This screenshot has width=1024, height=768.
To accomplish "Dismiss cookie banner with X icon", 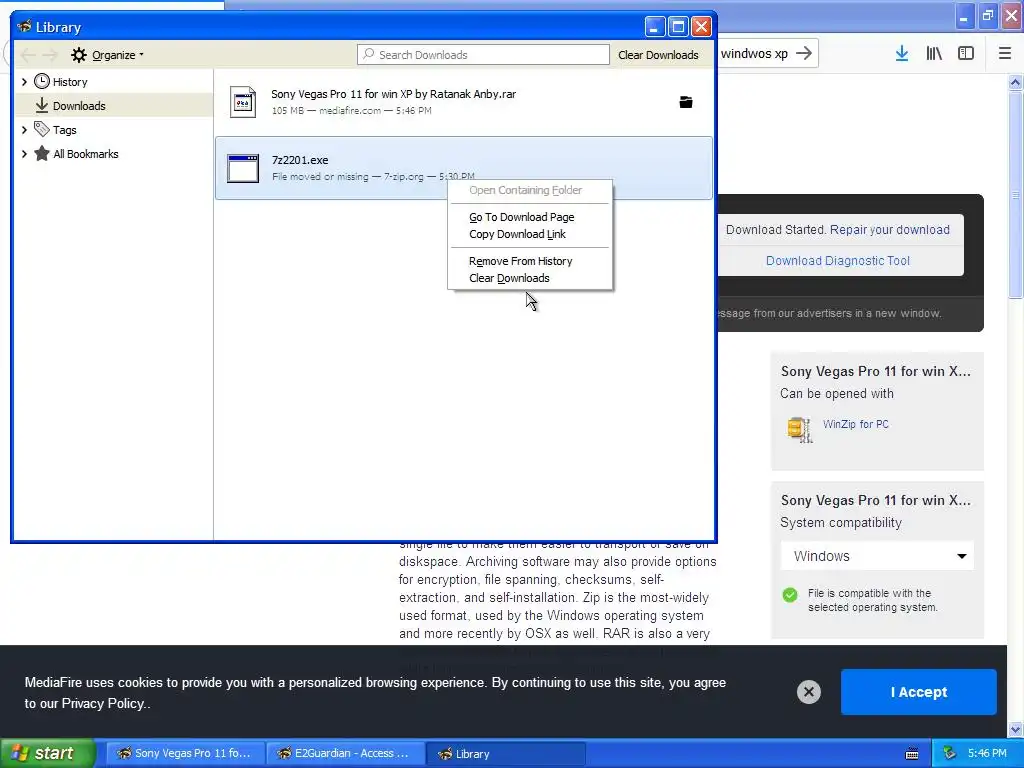I will pos(808,692).
